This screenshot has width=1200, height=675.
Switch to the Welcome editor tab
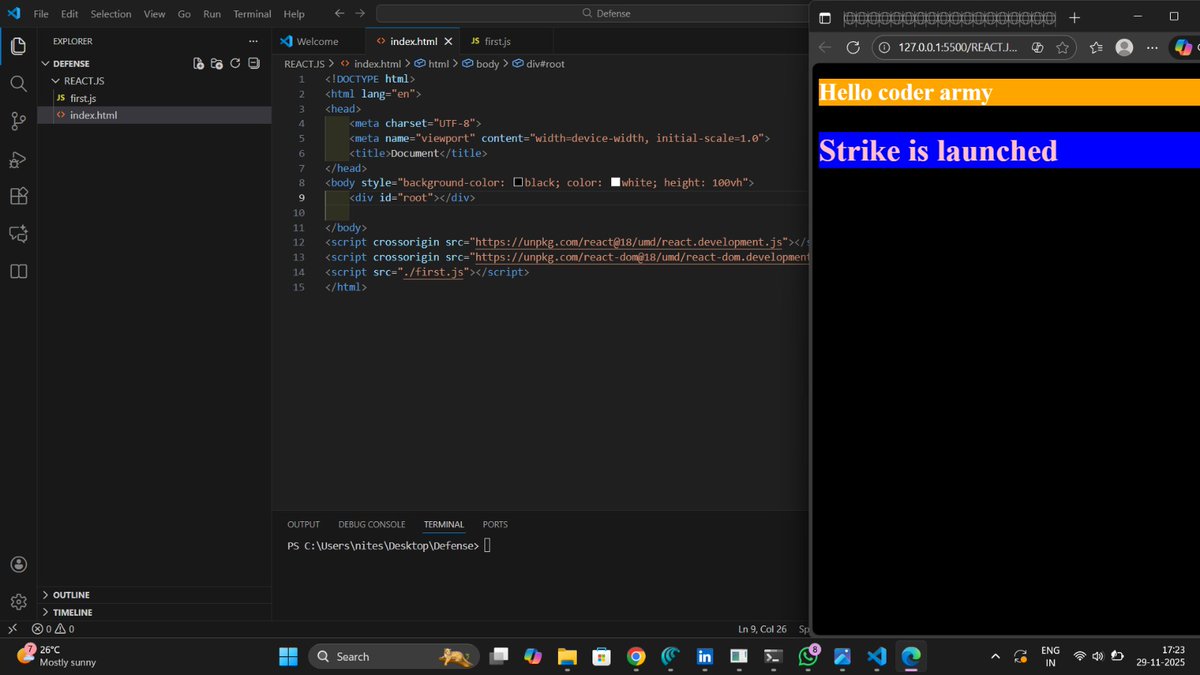pyautogui.click(x=317, y=41)
